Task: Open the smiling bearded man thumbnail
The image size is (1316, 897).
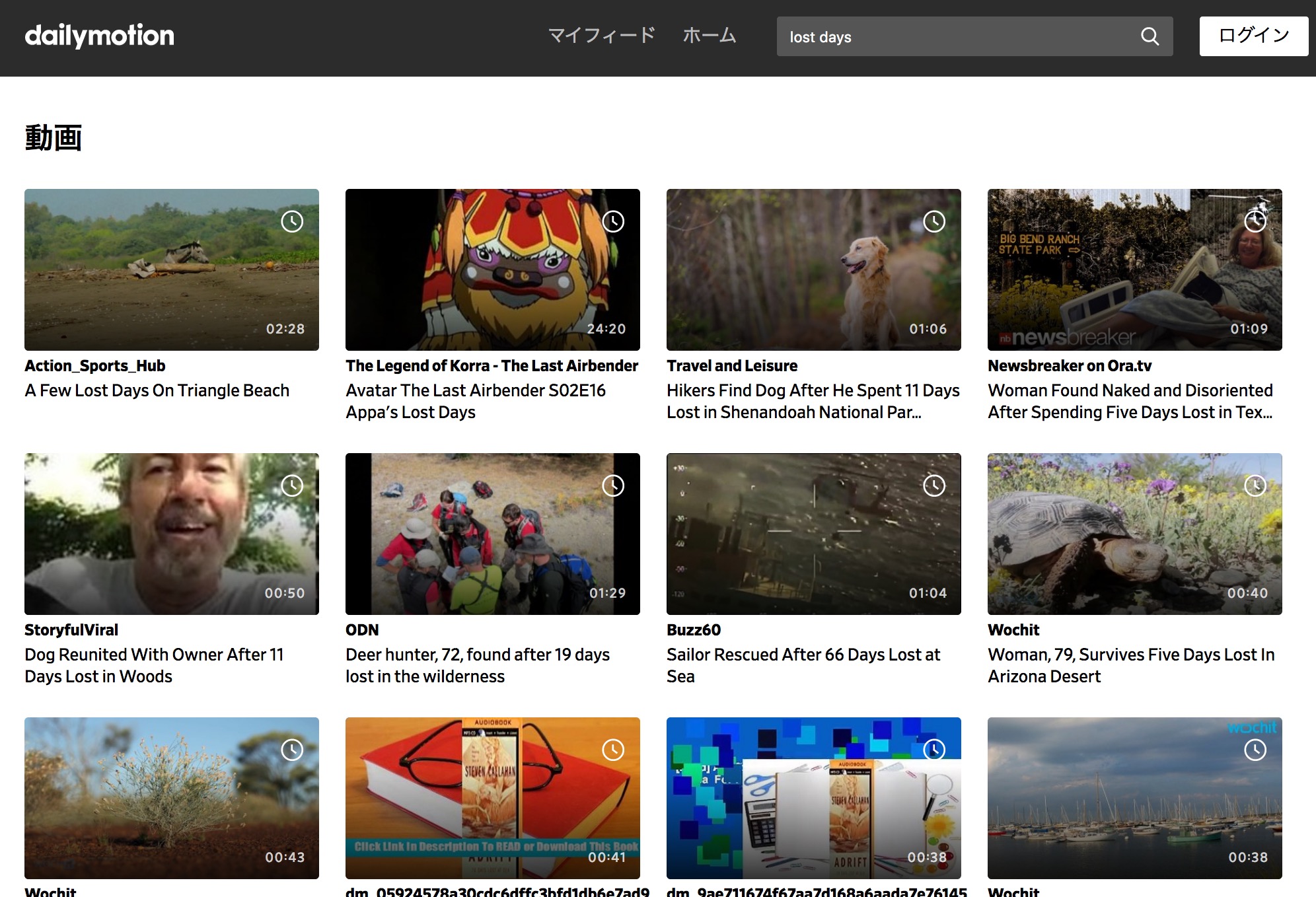Action: point(172,534)
